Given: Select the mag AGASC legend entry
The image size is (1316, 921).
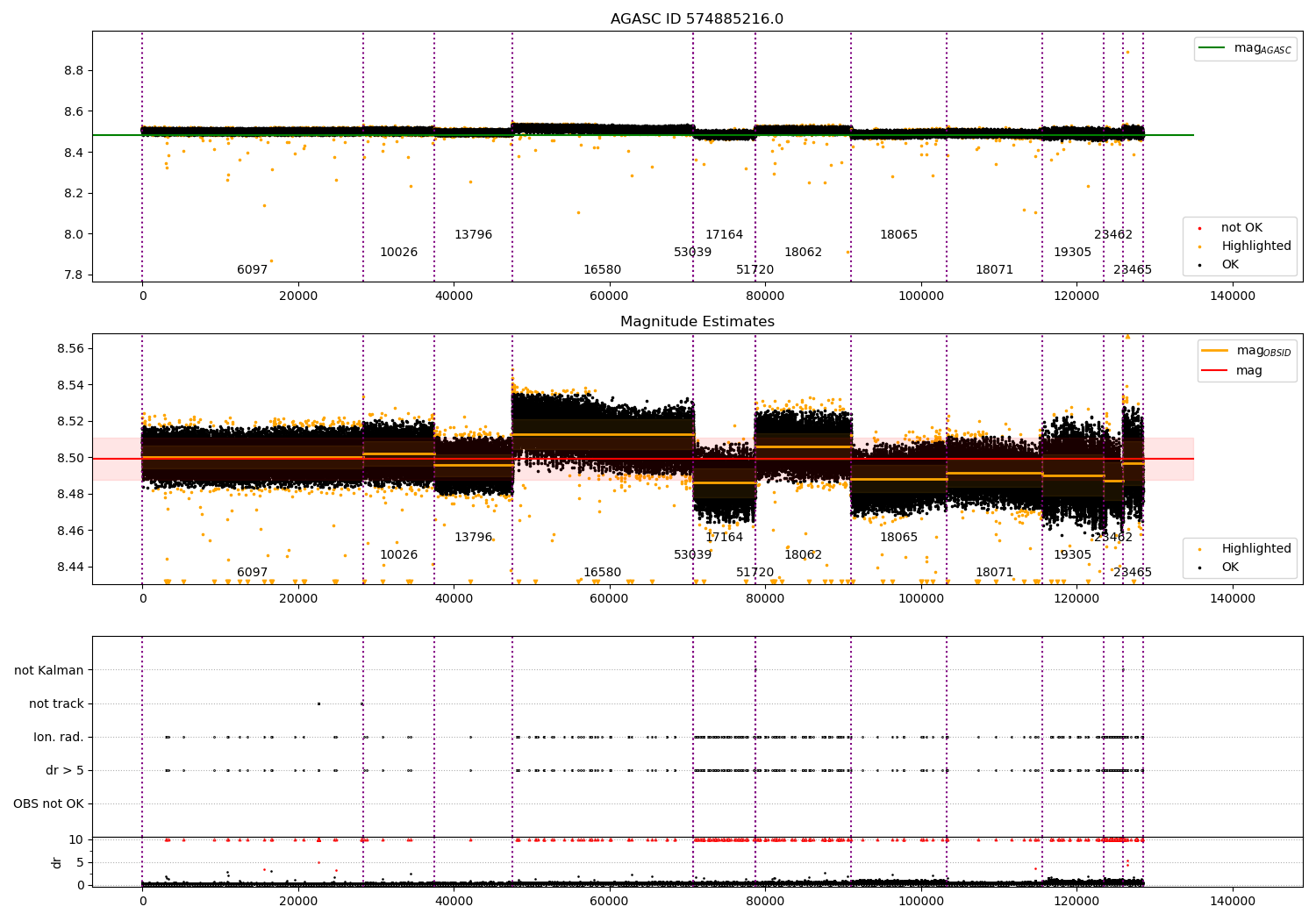Looking at the screenshot, I should click(x=1246, y=48).
